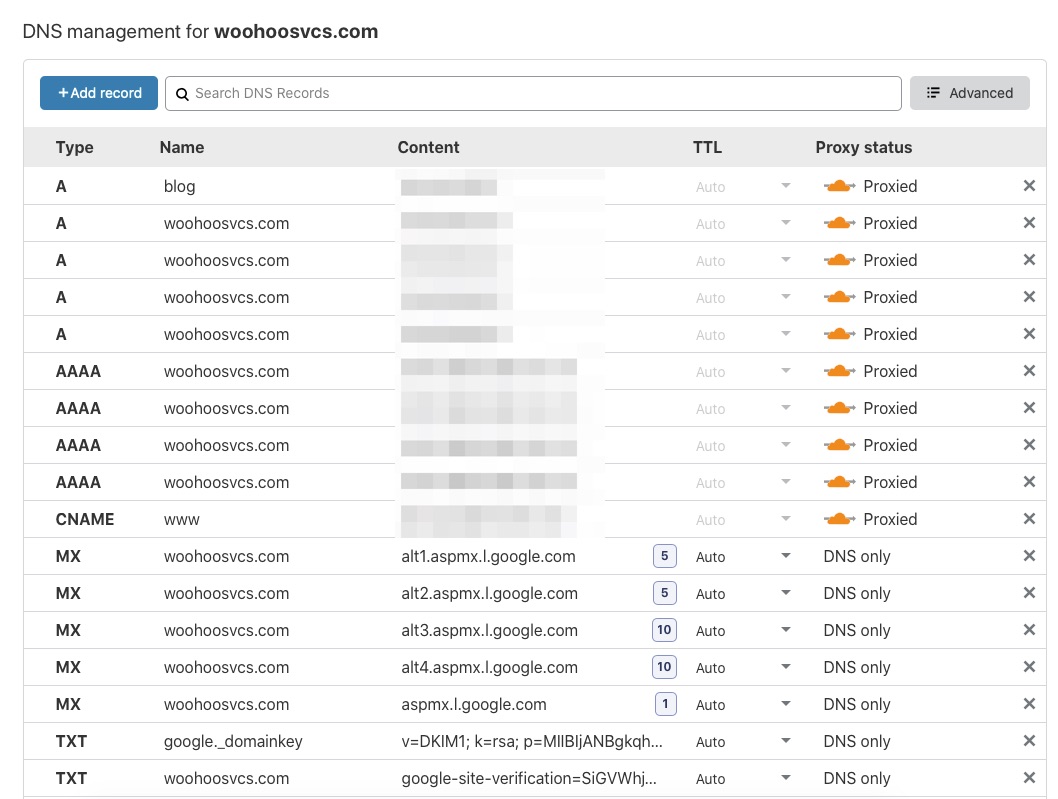
Task: Delete the google._domainkey TXT record
Action: click(1029, 741)
